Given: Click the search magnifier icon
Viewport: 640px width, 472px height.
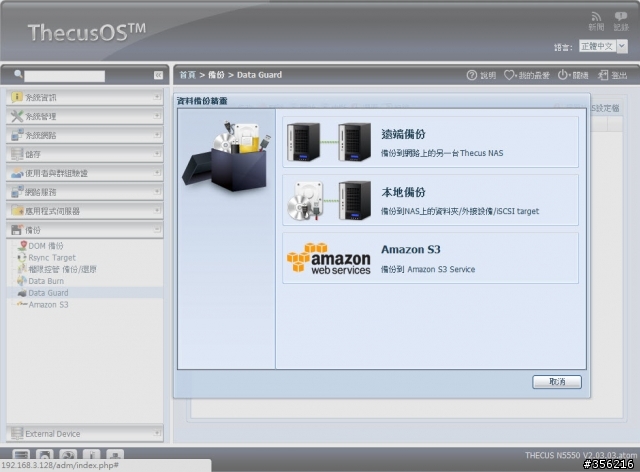Looking at the screenshot, I should pyautogui.click(x=18, y=74).
